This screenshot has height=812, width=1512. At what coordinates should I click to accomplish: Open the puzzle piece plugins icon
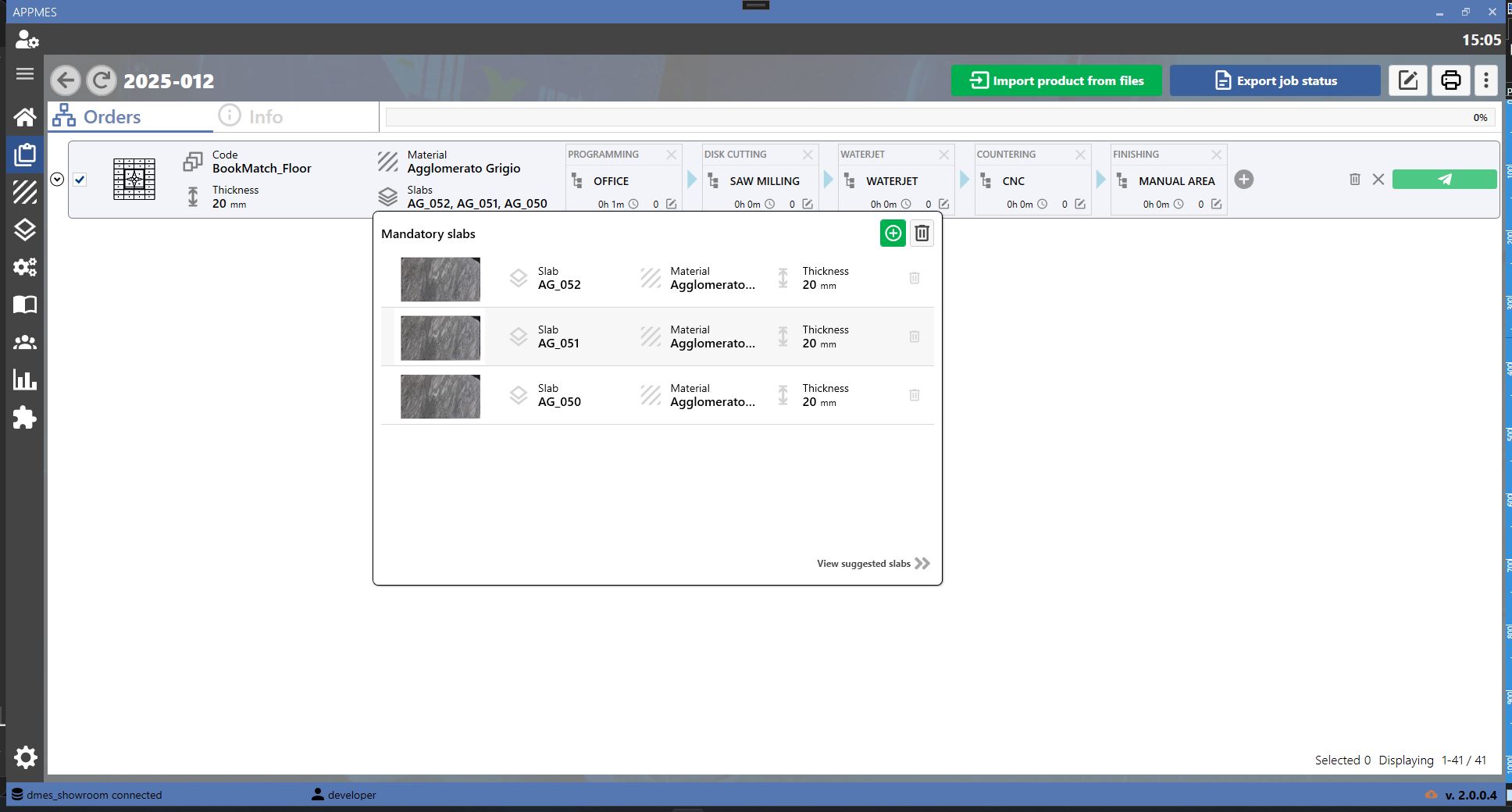(x=25, y=418)
